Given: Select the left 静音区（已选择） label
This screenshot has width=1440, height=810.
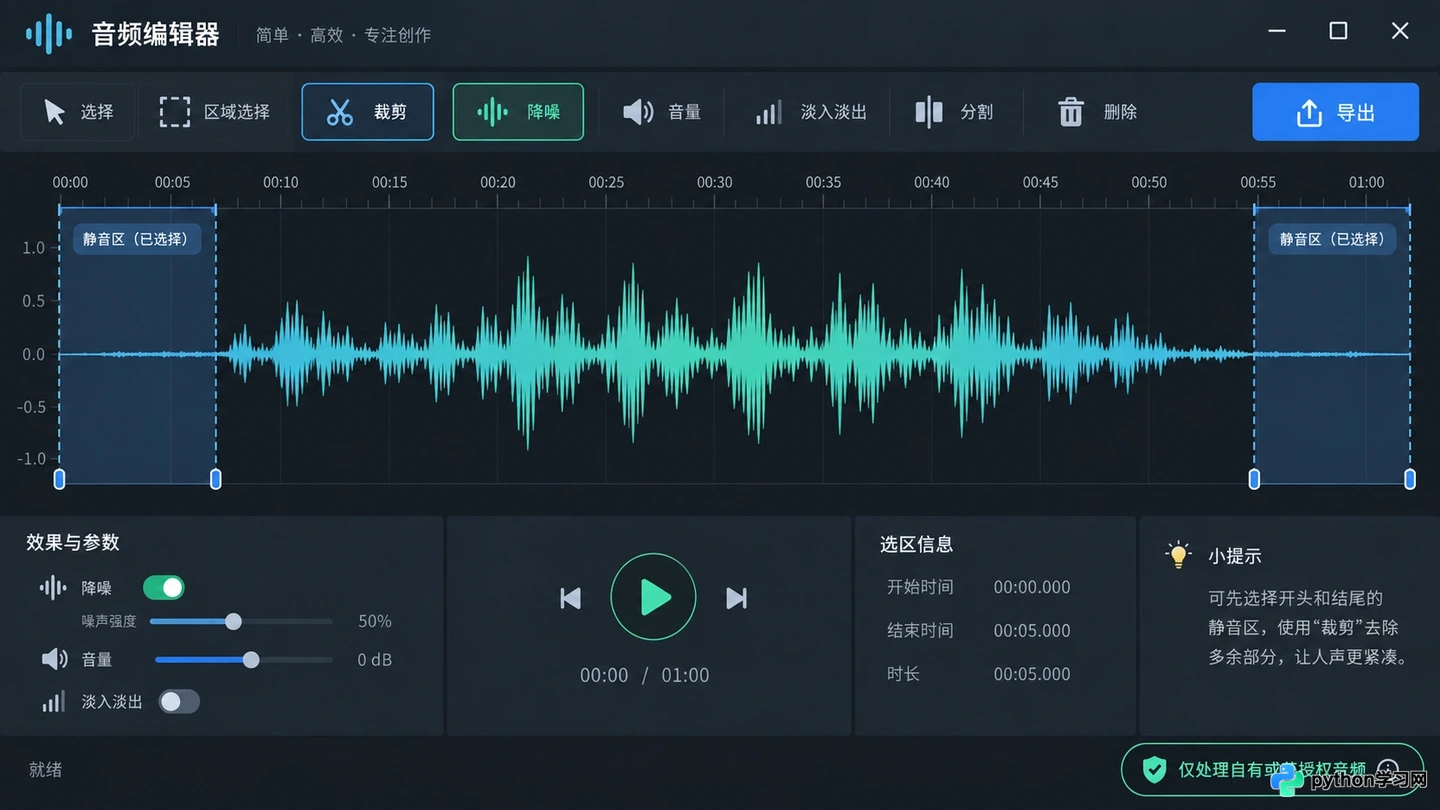Looking at the screenshot, I should pyautogui.click(x=137, y=239).
